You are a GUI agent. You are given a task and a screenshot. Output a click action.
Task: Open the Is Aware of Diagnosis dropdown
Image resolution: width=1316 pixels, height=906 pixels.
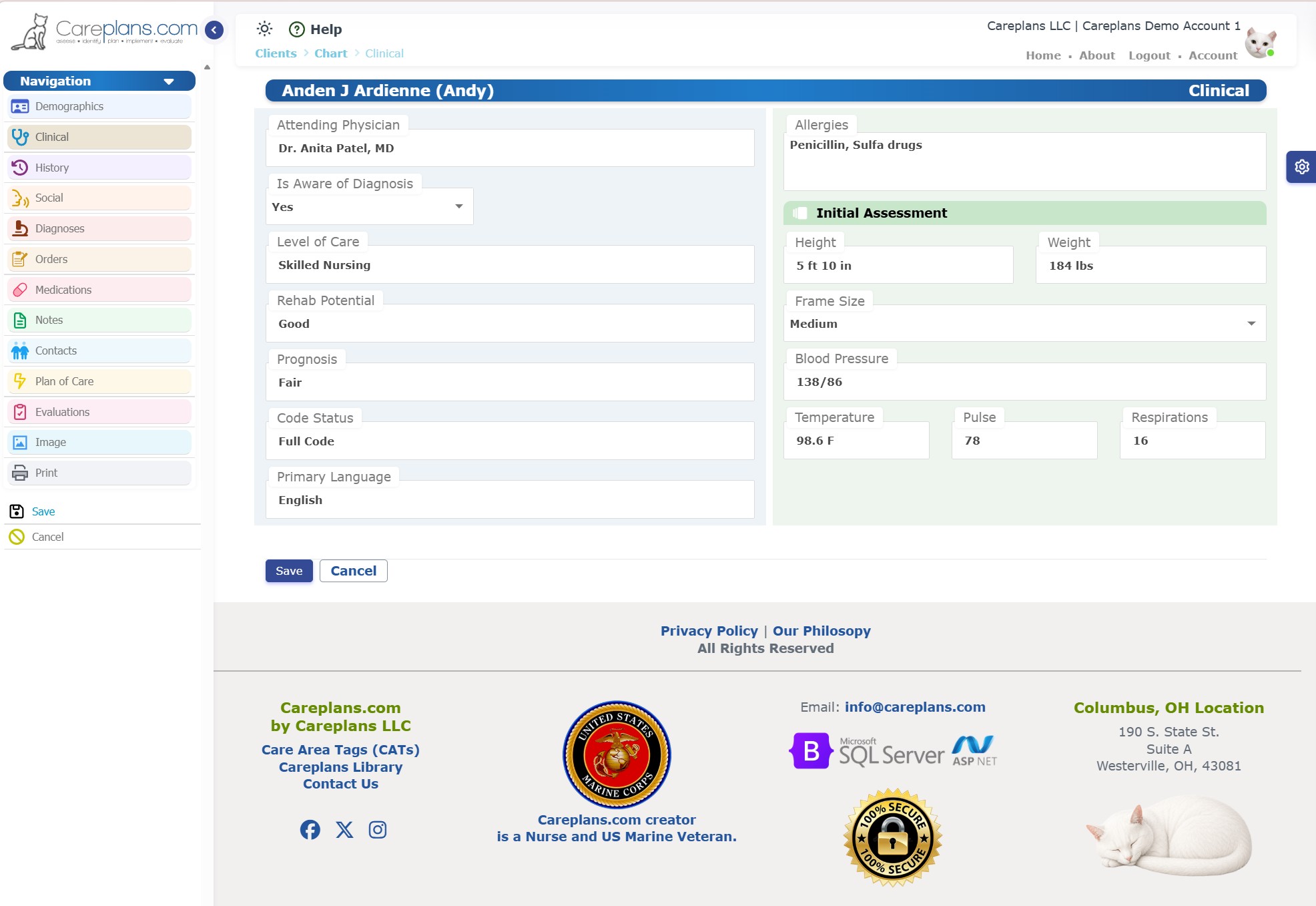point(370,207)
